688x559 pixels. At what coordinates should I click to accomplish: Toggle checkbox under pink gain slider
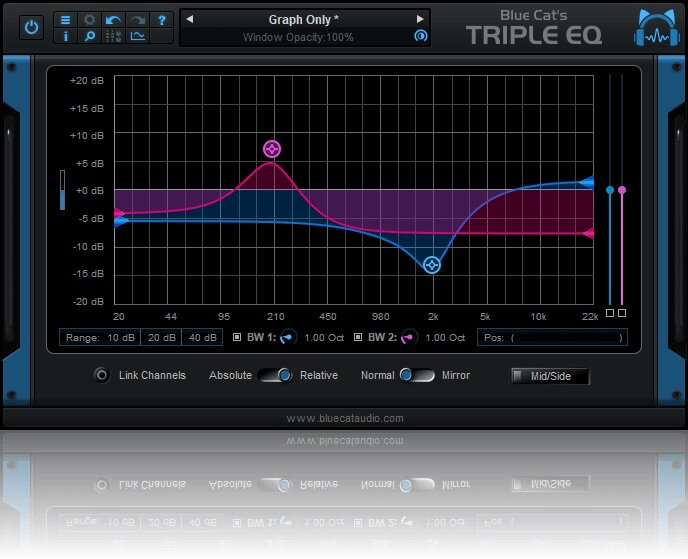point(622,313)
